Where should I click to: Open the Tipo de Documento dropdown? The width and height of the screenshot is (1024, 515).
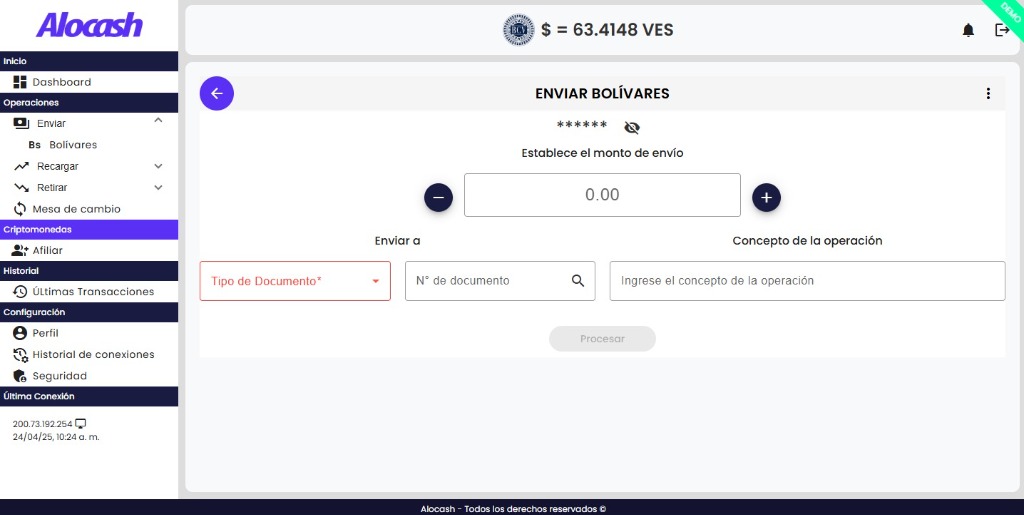coord(295,281)
